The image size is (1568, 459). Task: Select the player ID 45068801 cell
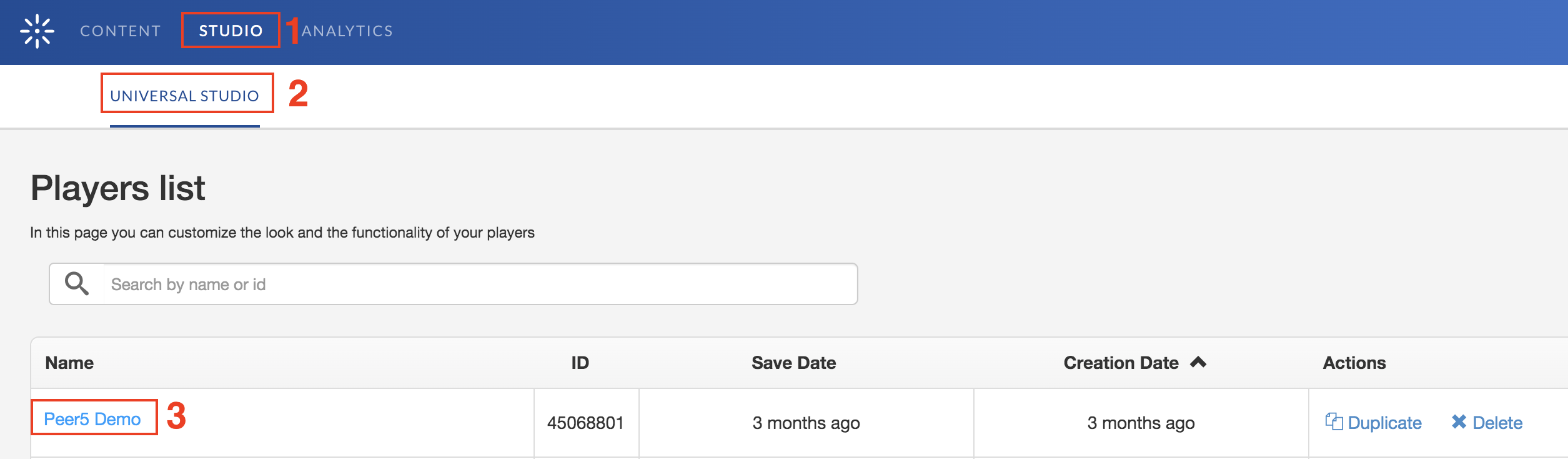(585, 423)
